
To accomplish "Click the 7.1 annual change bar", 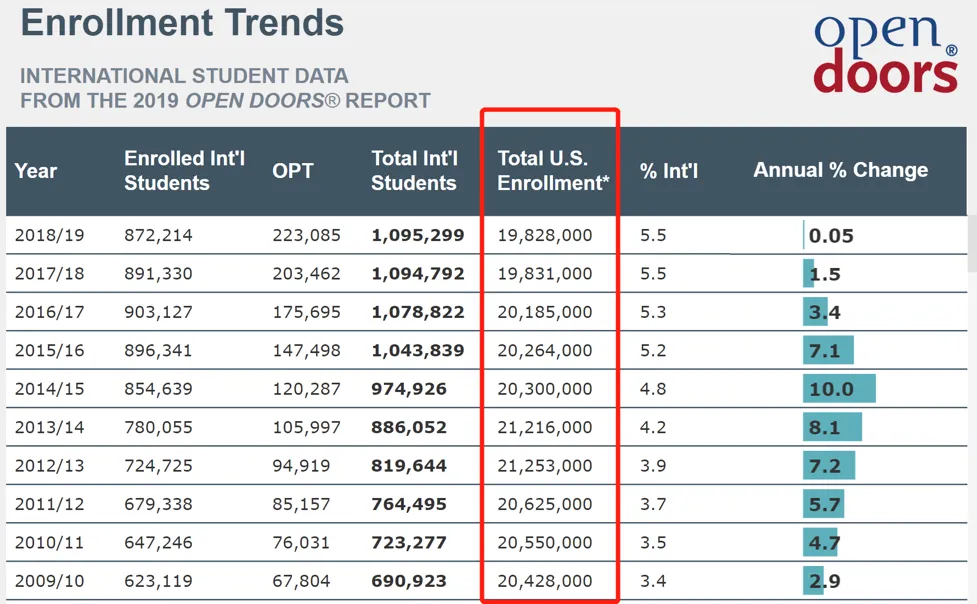I will pyautogui.click(x=829, y=351).
